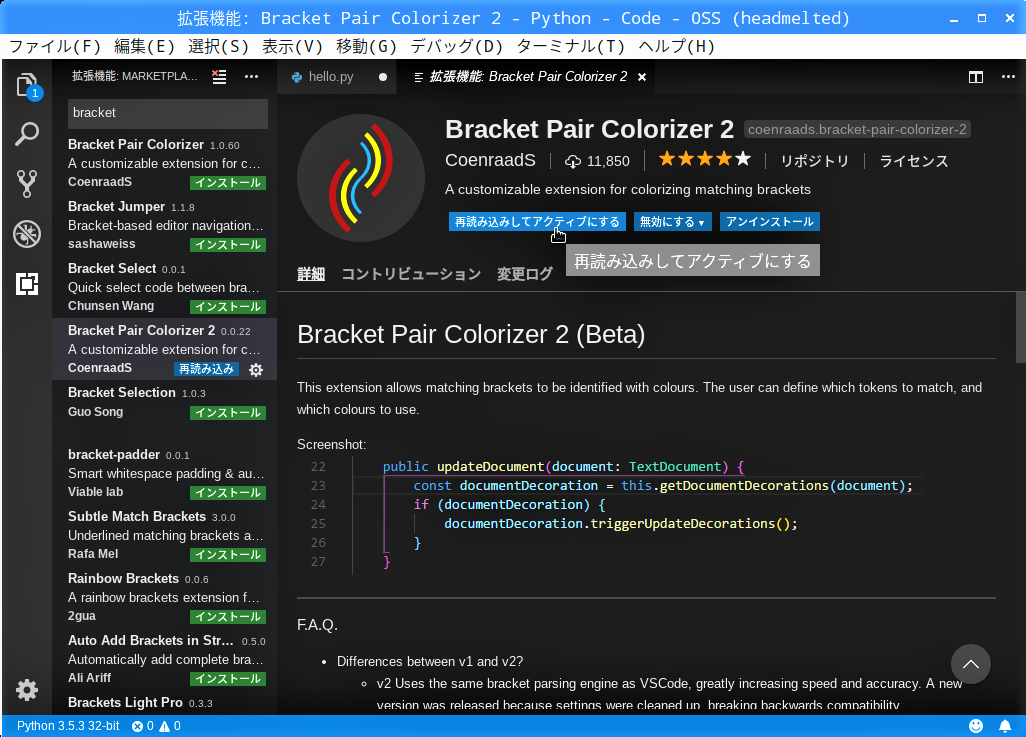Click the scroll-to-top arrow button
This screenshot has height=737, width=1026.
[x=971, y=664]
